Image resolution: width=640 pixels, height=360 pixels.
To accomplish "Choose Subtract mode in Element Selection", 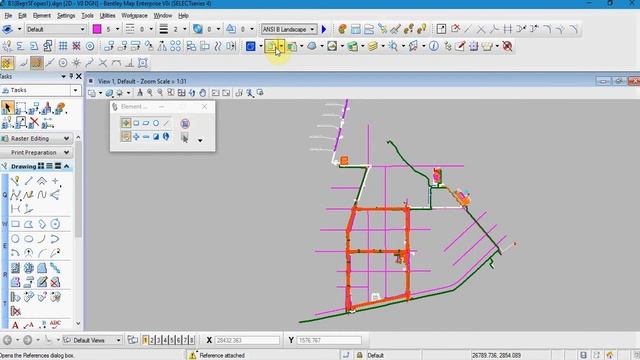I will tap(146, 137).
